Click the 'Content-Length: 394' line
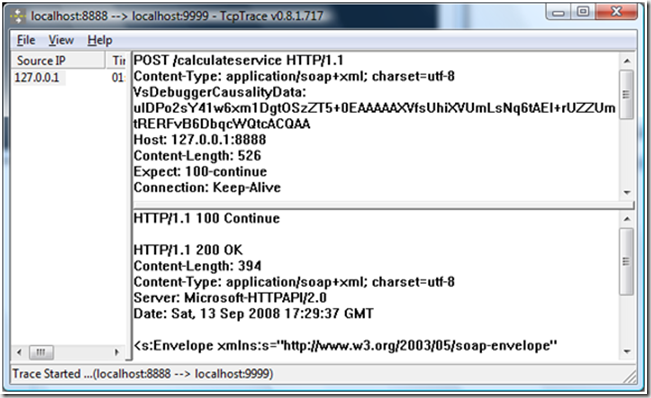Viewport: 651px width, 398px height. tap(197, 266)
